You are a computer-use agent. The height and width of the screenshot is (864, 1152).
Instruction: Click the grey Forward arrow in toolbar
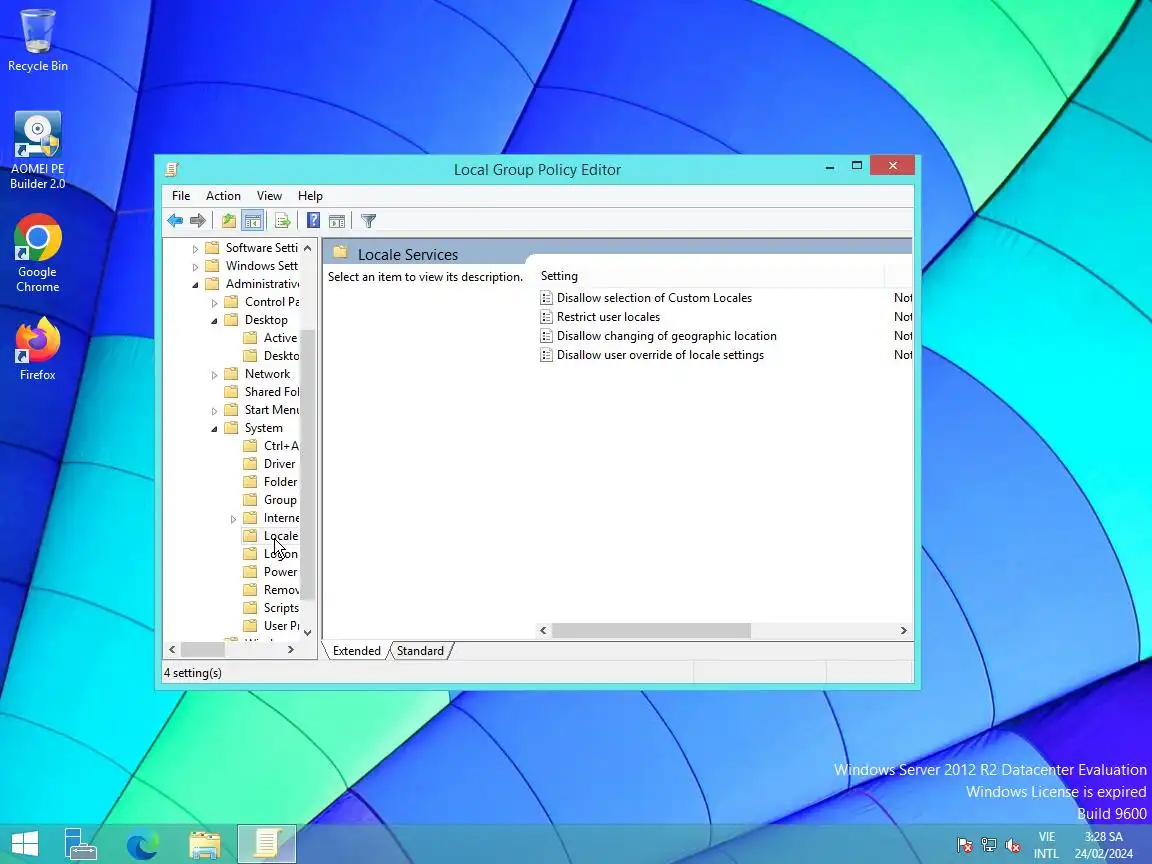pyautogui.click(x=198, y=220)
